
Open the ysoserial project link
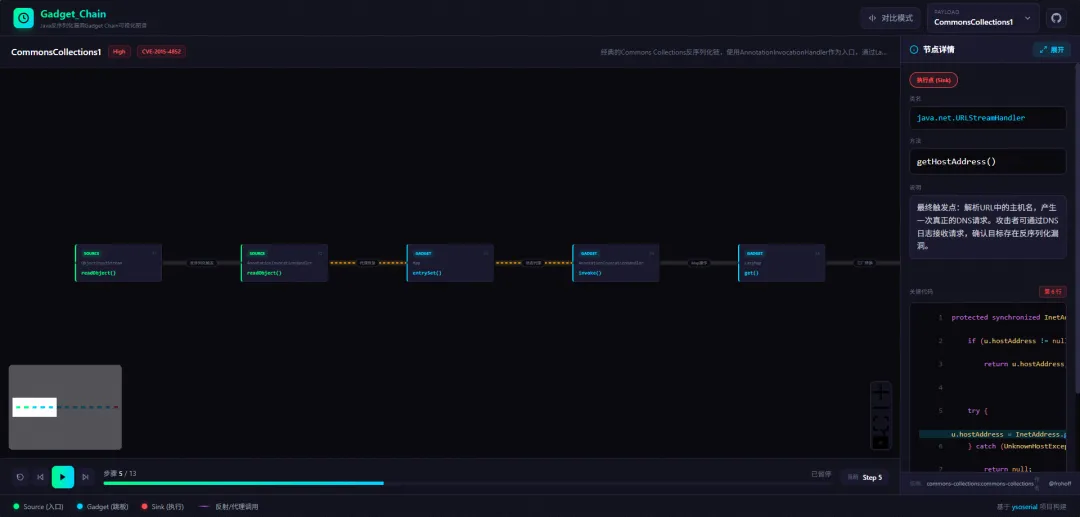(1024, 507)
